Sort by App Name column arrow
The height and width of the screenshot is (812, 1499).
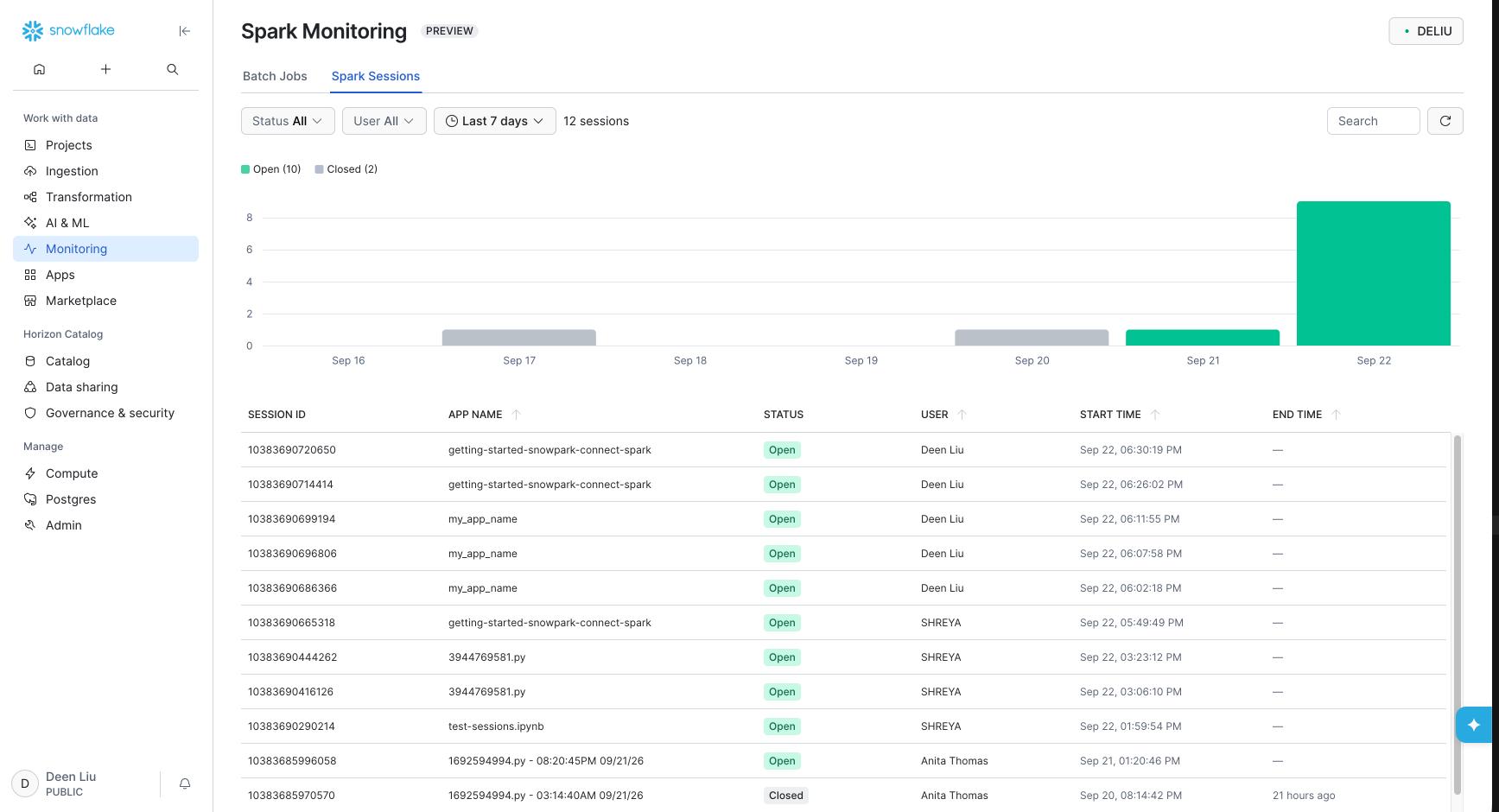(517, 415)
